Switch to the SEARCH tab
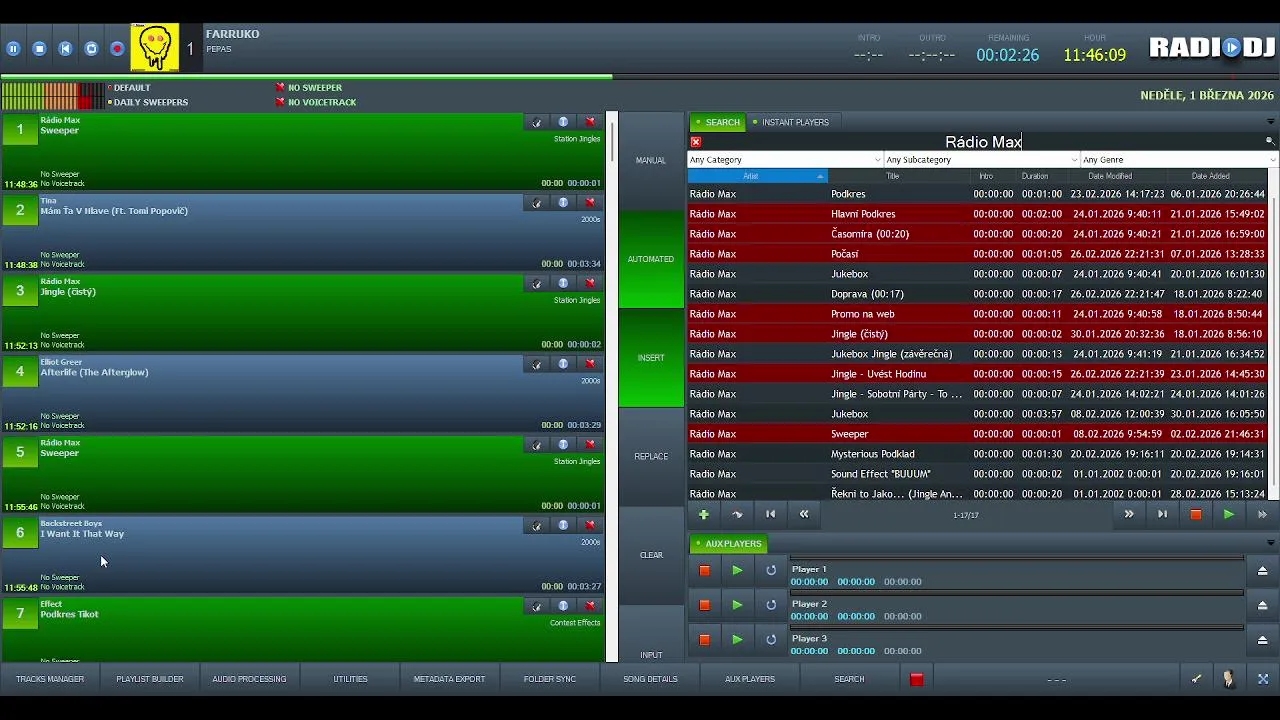1280x720 pixels. (x=718, y=122)
